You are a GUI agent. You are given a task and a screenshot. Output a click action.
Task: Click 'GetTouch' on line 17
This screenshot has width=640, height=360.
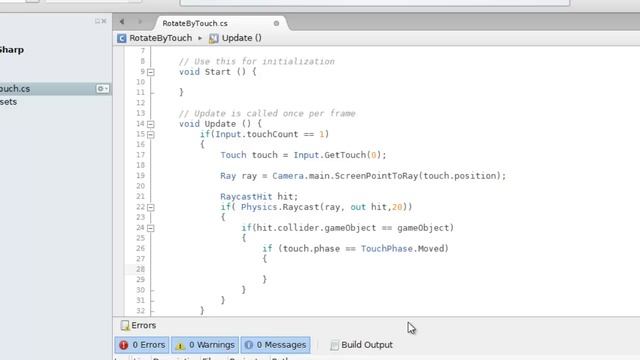[x=345, y=155]
